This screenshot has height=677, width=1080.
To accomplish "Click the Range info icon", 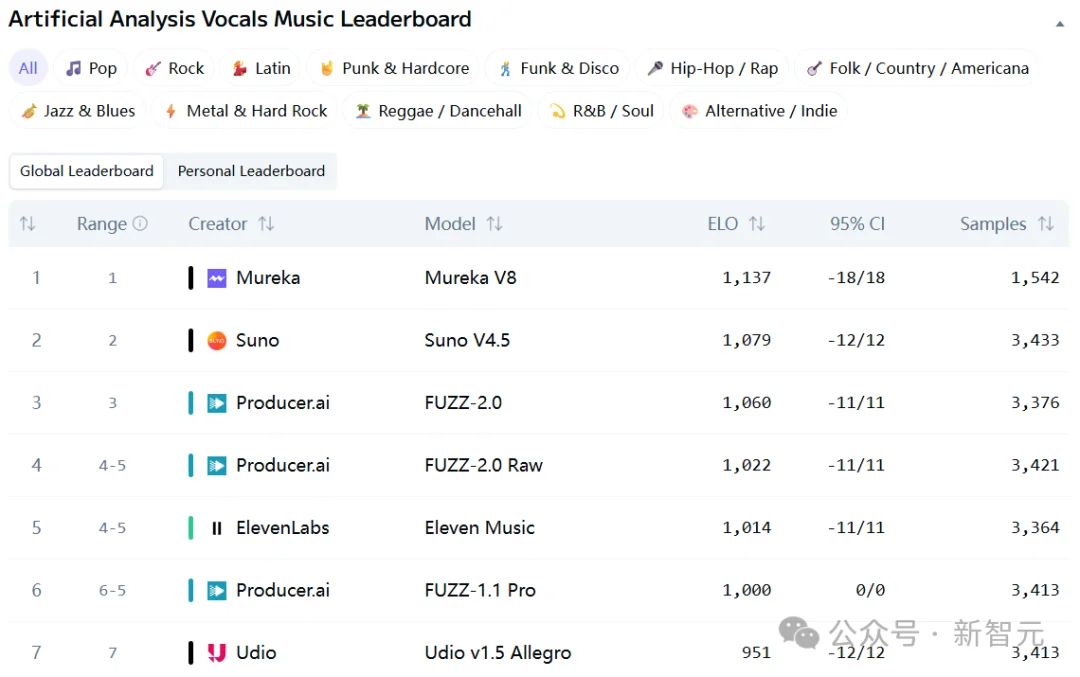I will pyautogui.click(x=140, y=224).
